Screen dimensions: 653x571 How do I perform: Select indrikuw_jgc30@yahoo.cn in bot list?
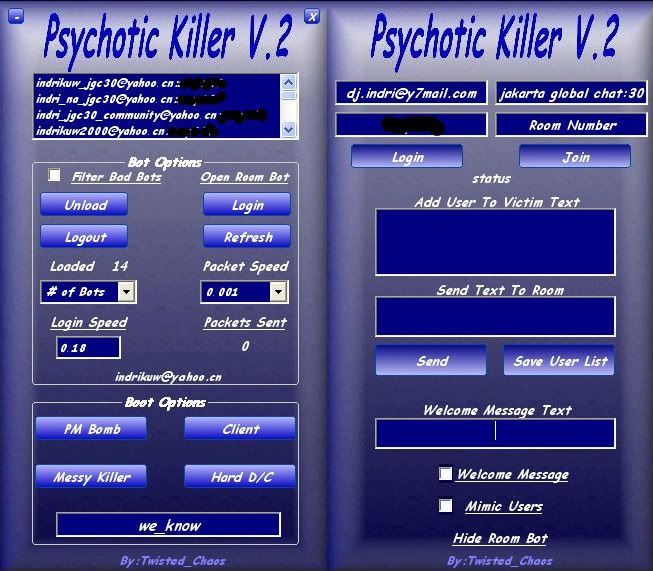[156, 83]
